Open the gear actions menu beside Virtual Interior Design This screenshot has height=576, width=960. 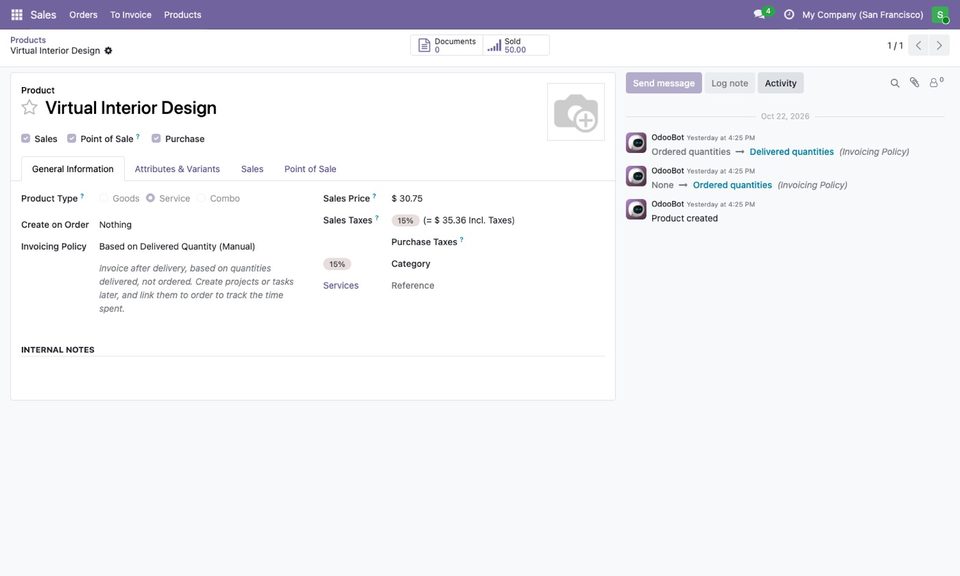(108, 51)
